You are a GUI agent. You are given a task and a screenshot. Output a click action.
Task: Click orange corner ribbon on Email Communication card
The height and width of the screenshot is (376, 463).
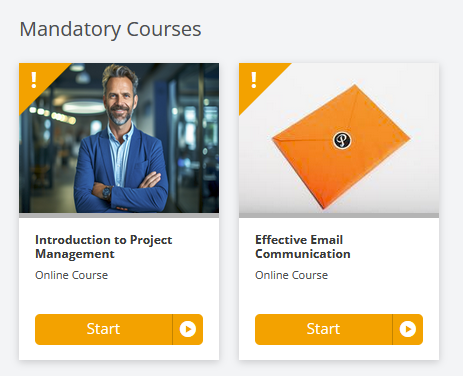[x=256, y=80]
